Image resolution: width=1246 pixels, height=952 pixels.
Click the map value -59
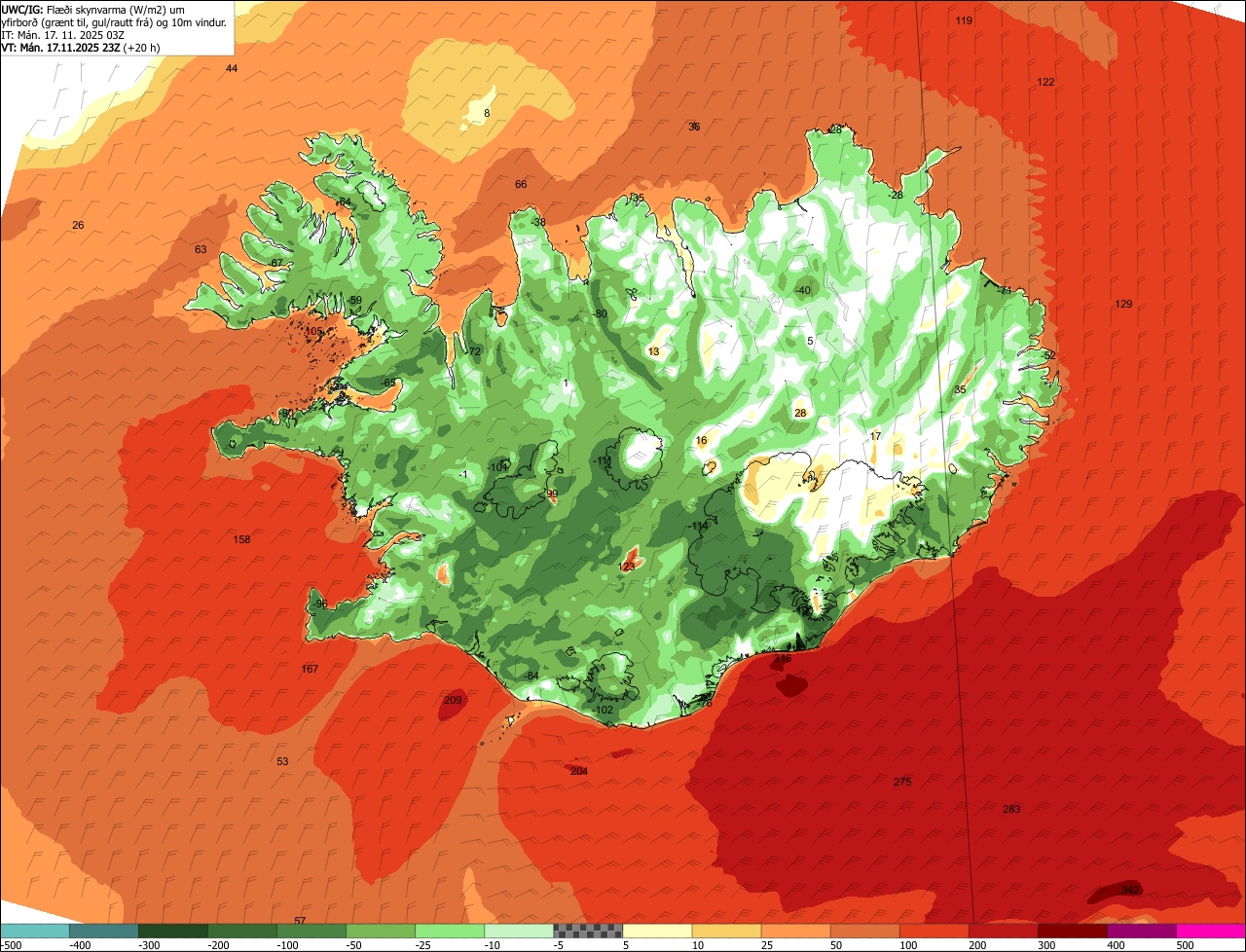click(x=355, y=300)
